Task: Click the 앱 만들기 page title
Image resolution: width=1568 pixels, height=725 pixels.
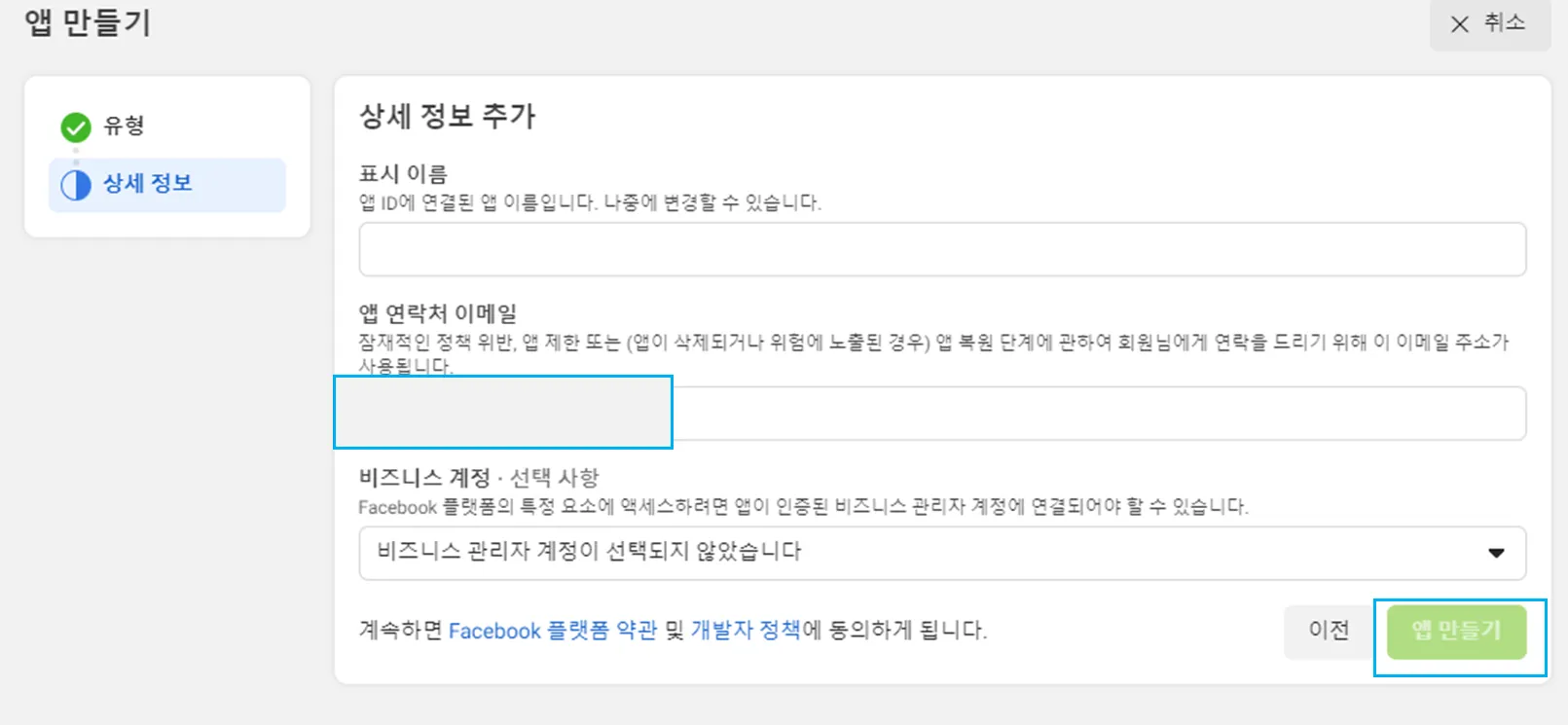Action: [x=88, y=23]
